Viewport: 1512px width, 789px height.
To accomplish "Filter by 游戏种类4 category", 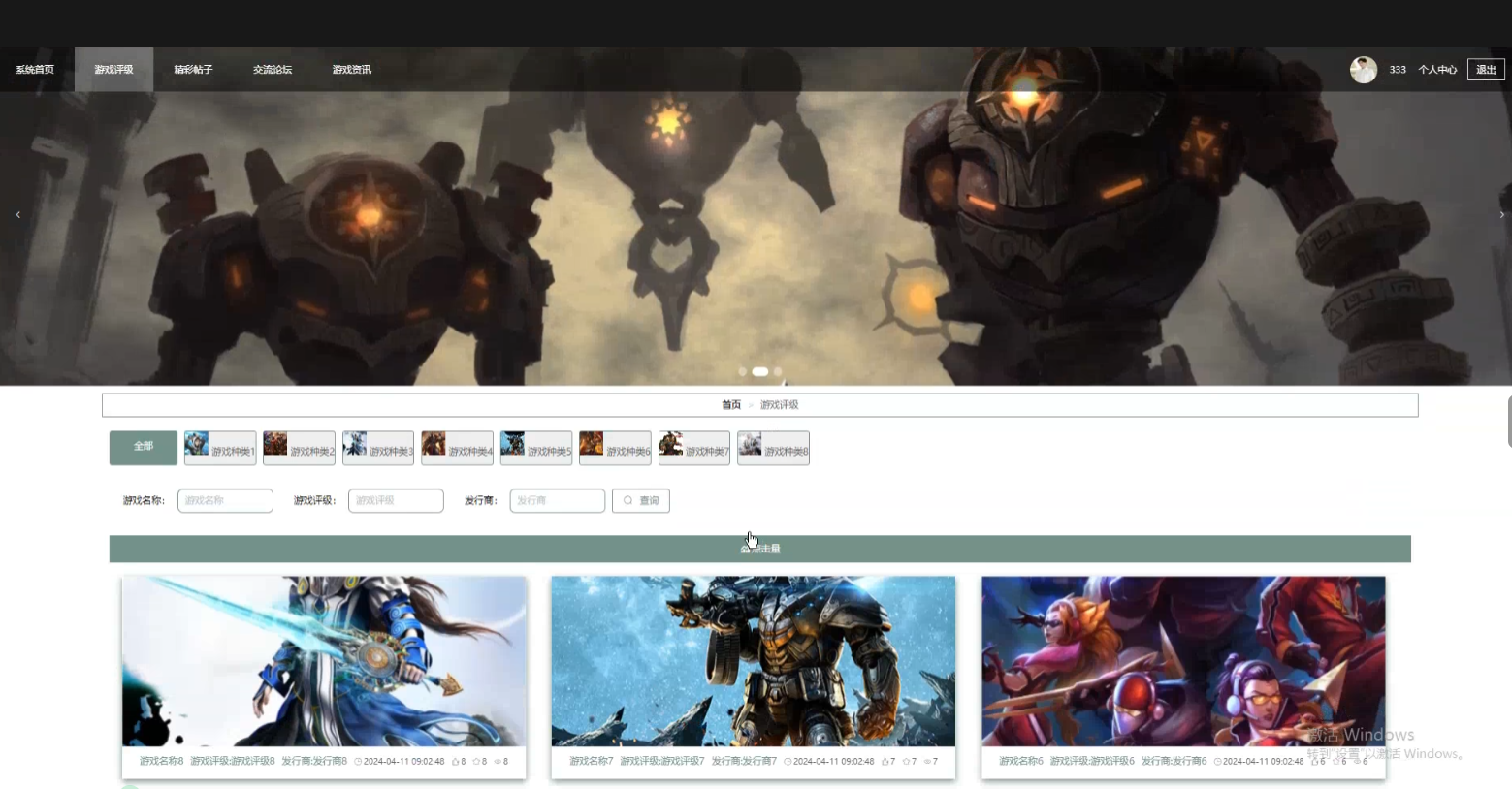I will (x=457, y=448).
